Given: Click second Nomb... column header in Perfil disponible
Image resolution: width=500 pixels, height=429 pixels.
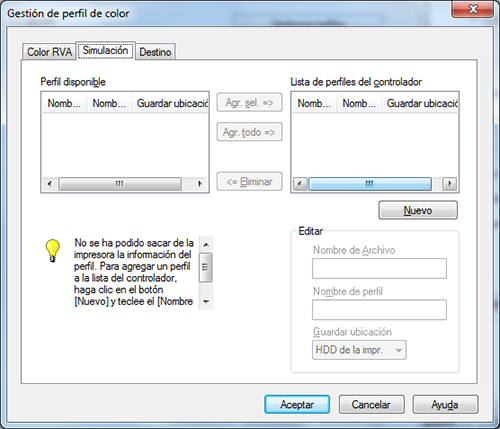Looking at the screenshot, I should (x=109, y=103).
